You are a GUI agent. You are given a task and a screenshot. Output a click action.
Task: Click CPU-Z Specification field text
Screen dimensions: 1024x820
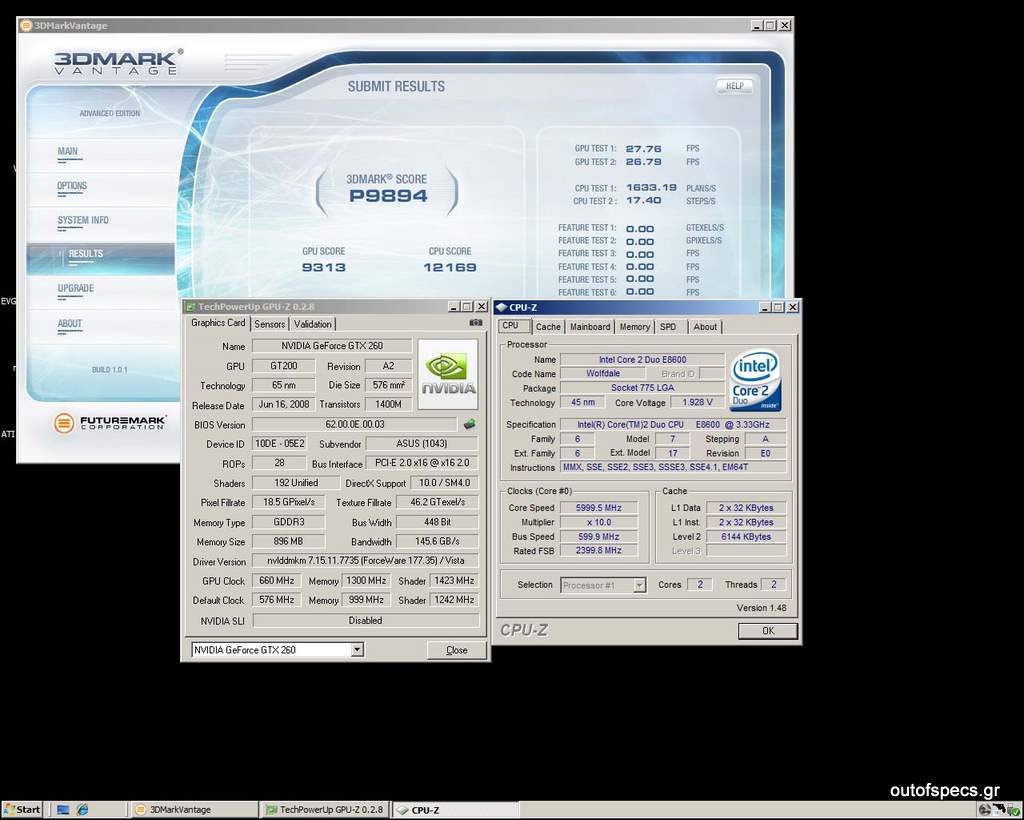[673, 424]
